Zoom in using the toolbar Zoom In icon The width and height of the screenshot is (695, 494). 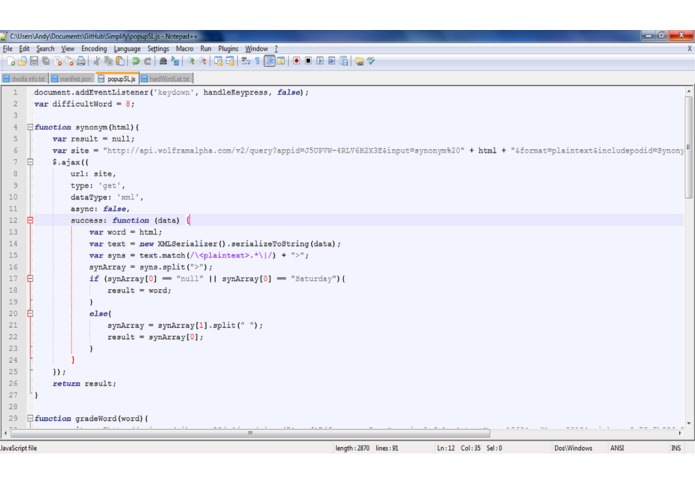click(191, 61)
